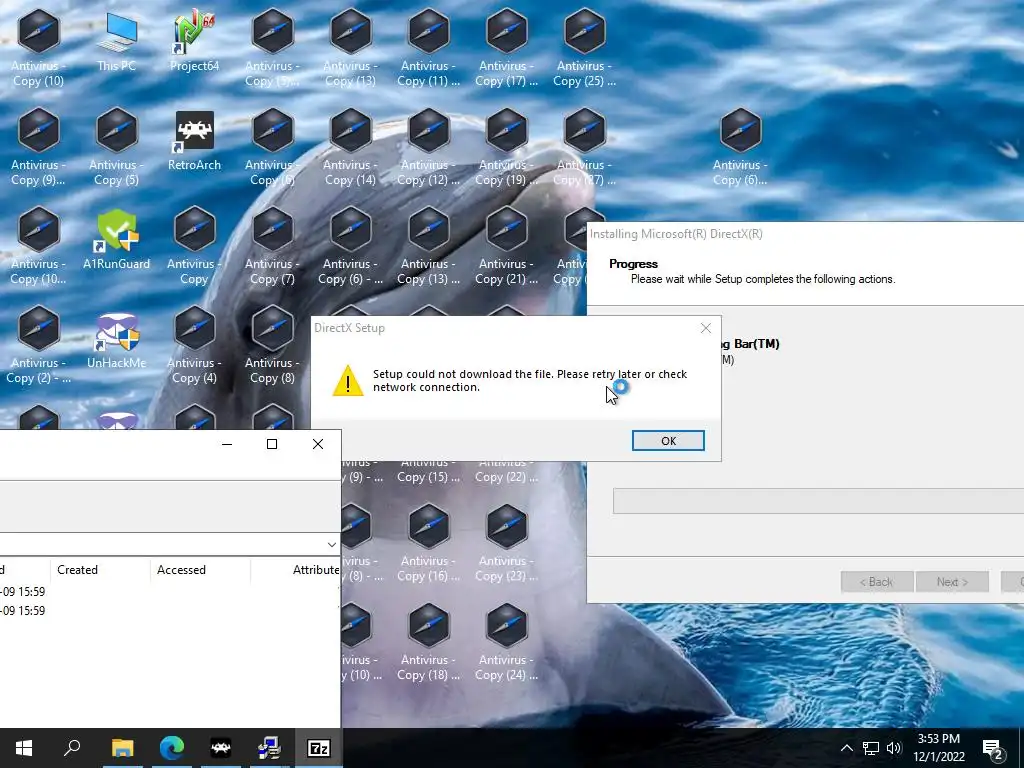Select the Antivirus - Copy (27) desktop icon
Viewport: 1024px width, 768px height.
(x=584, y=148)
